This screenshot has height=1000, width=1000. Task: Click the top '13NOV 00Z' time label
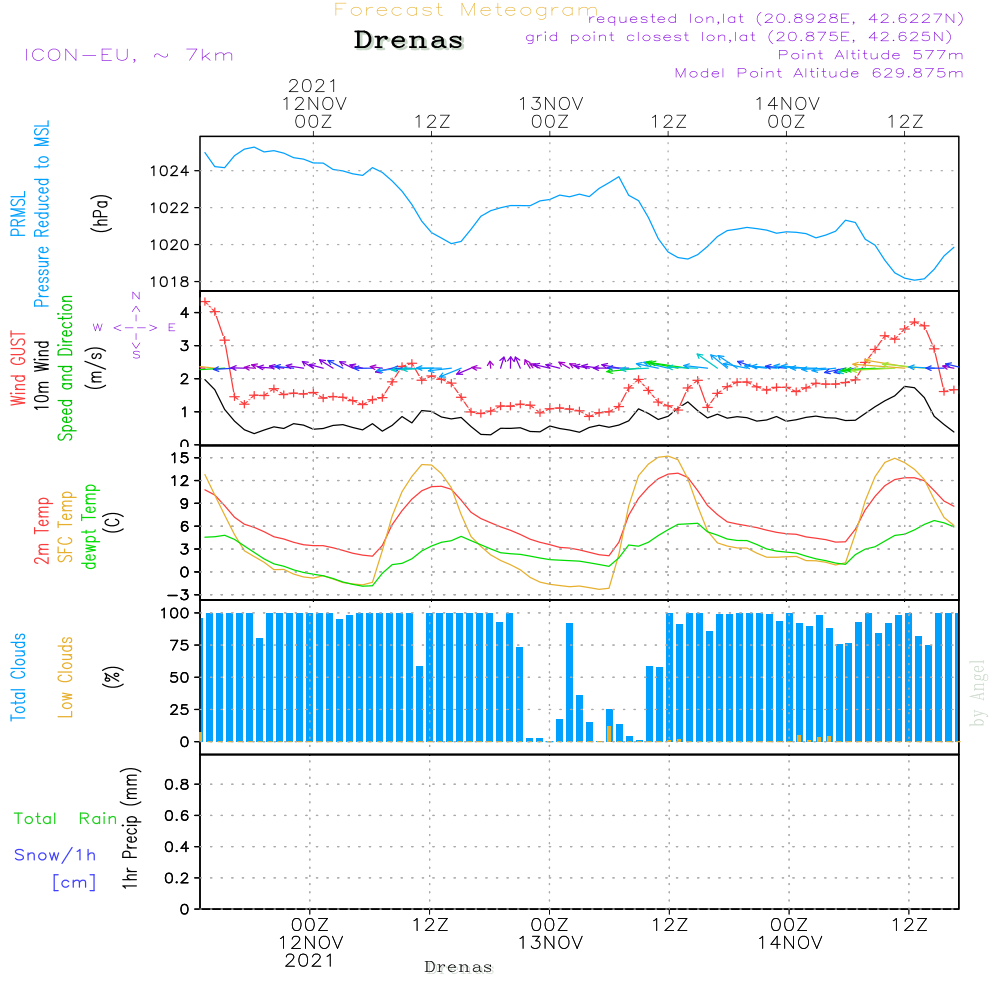click(x=550, y=112)
